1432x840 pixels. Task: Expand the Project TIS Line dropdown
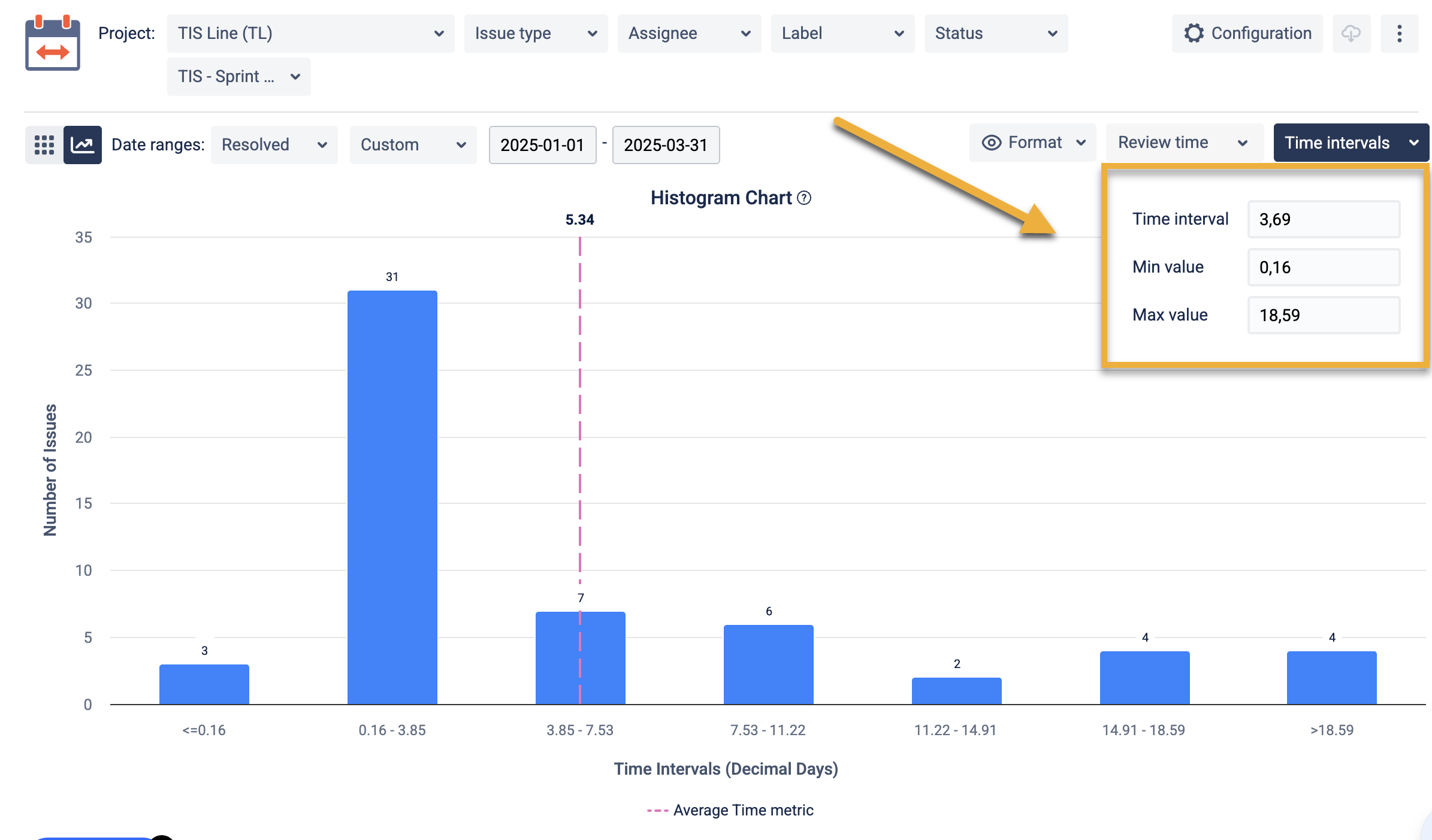pyautogui.click(x=310, y=34)
